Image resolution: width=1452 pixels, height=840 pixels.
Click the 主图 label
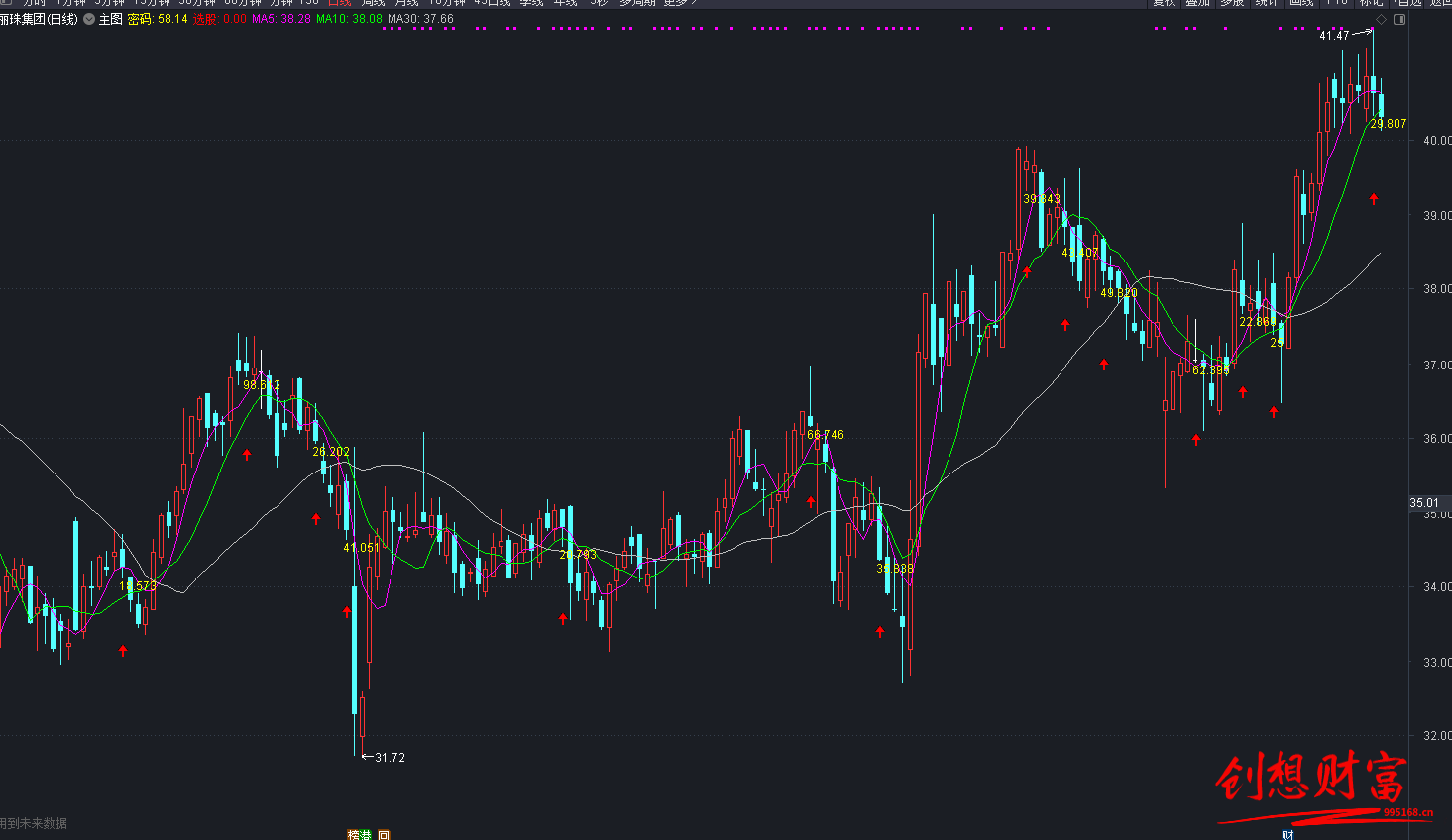click(x=110, y=19)
